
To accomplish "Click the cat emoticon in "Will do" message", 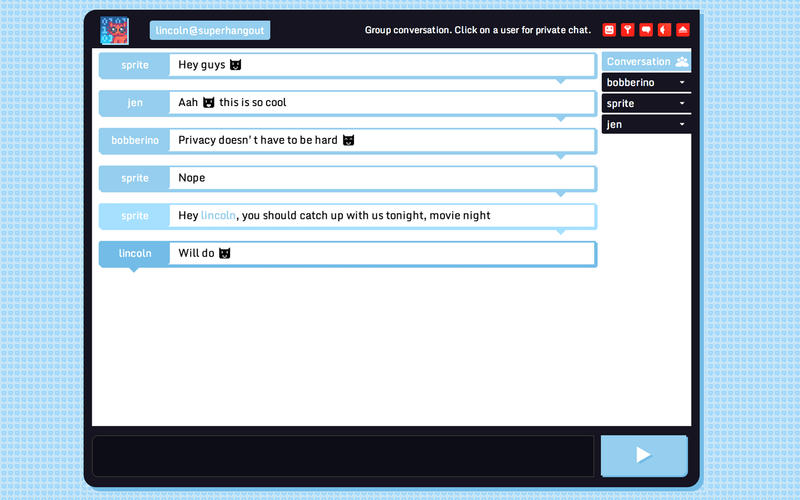I will 225,254.
